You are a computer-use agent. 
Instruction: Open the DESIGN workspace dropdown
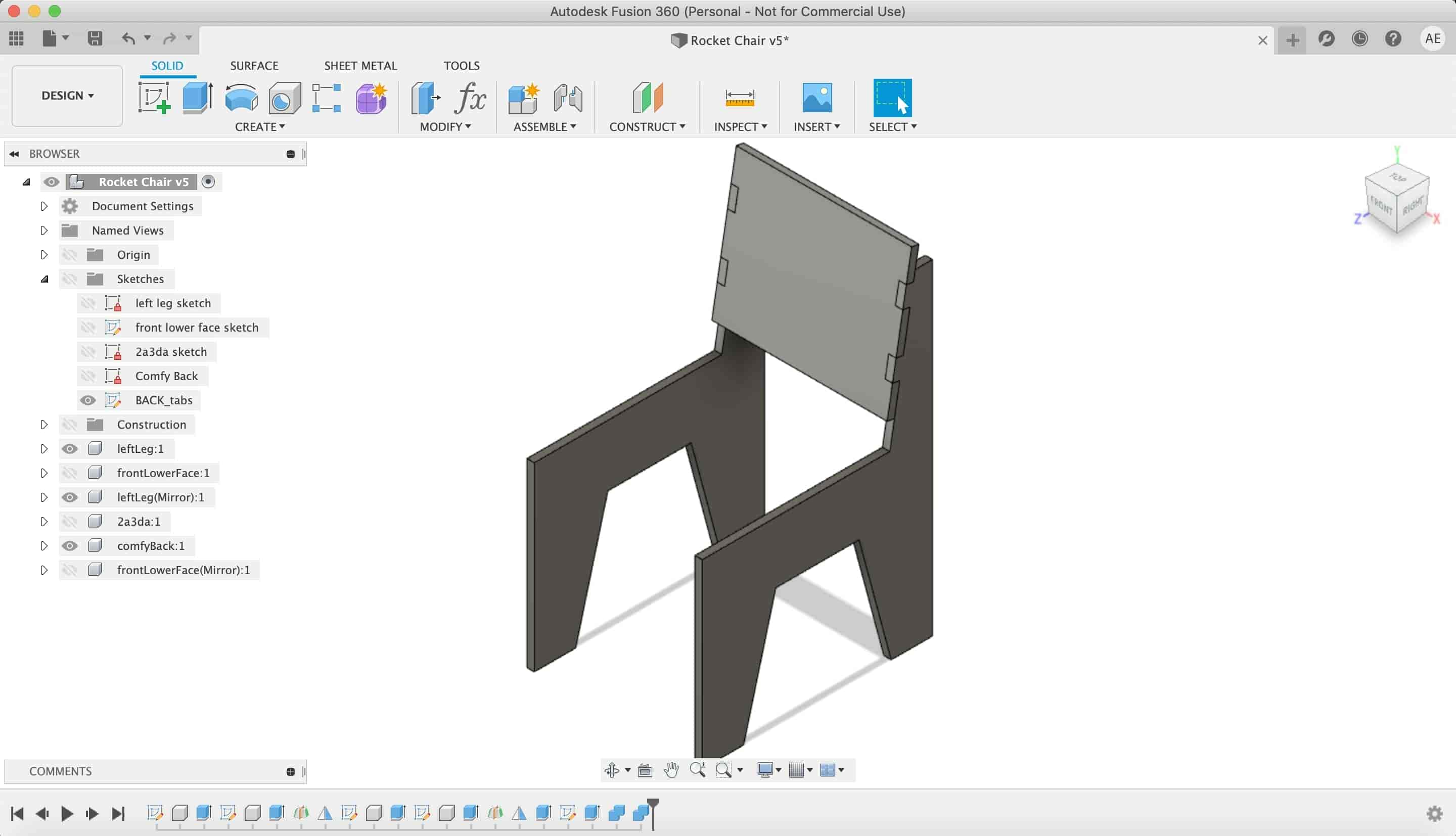click(x=67, y=96)
